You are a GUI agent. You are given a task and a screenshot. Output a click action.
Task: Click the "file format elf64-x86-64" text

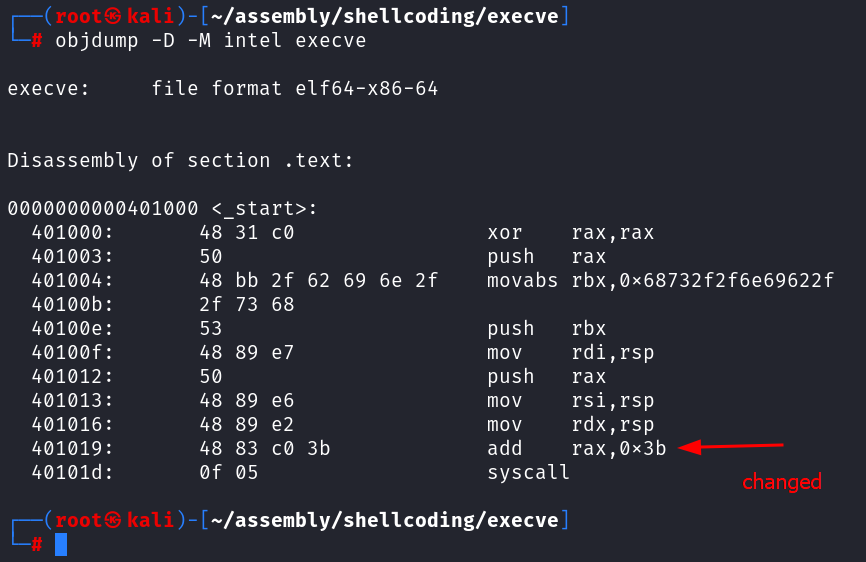click(x=295, y=89)
